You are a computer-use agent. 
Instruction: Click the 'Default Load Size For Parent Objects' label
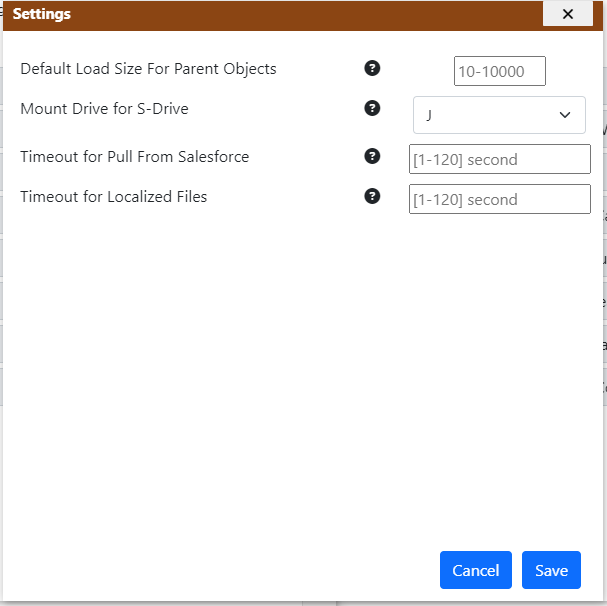click(x=148, y=69)
